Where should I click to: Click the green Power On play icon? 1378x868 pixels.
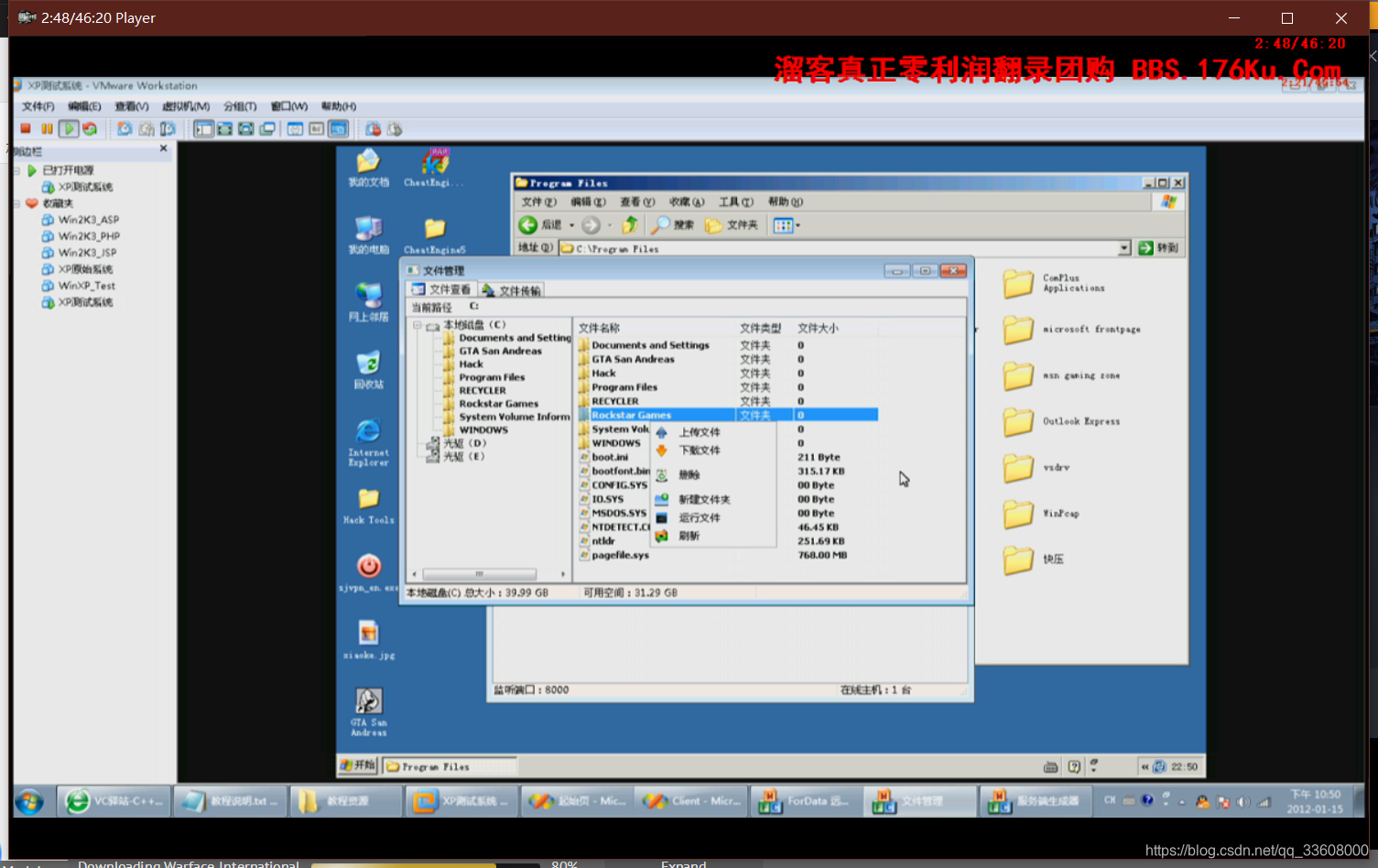tap(69, 129)
